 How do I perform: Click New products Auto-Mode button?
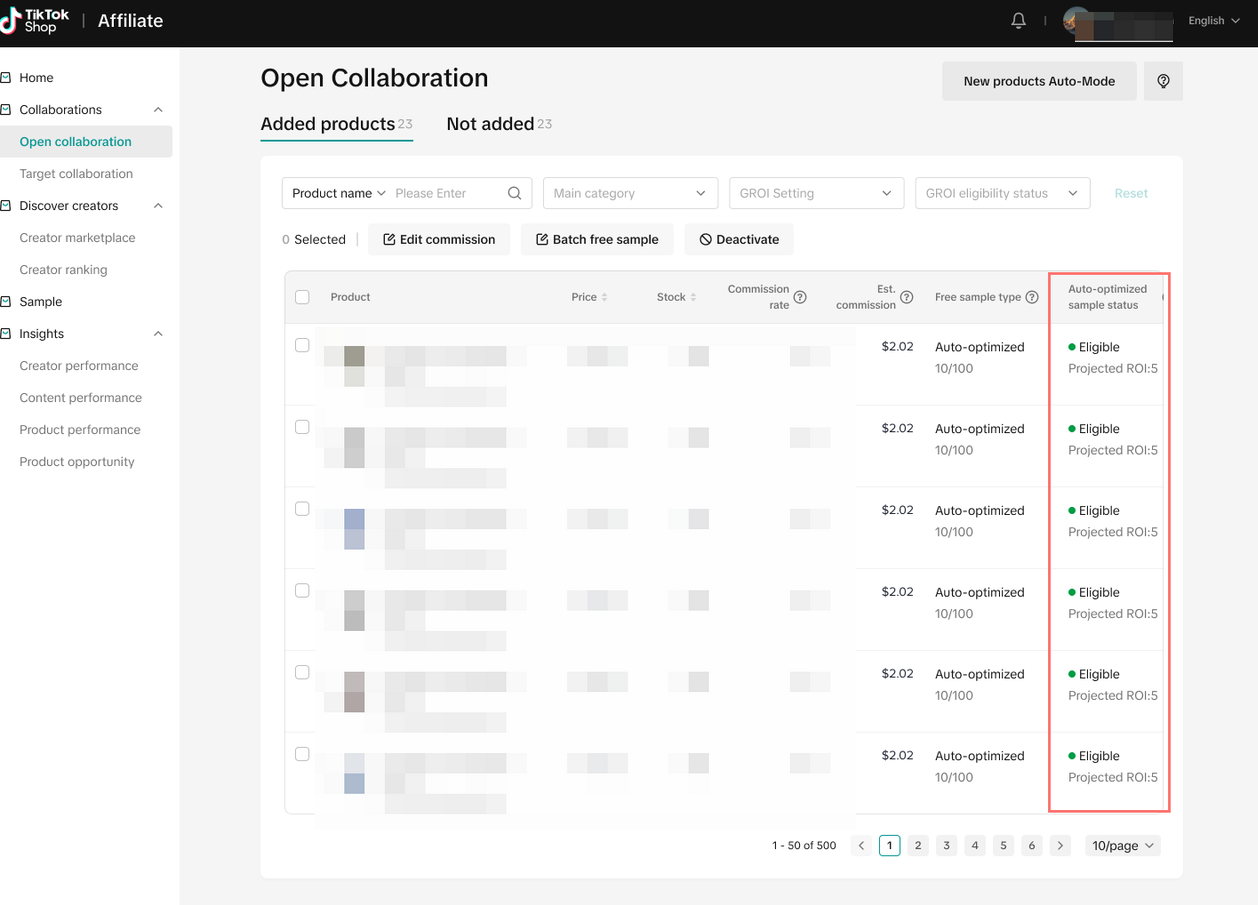pos(1039,81)
